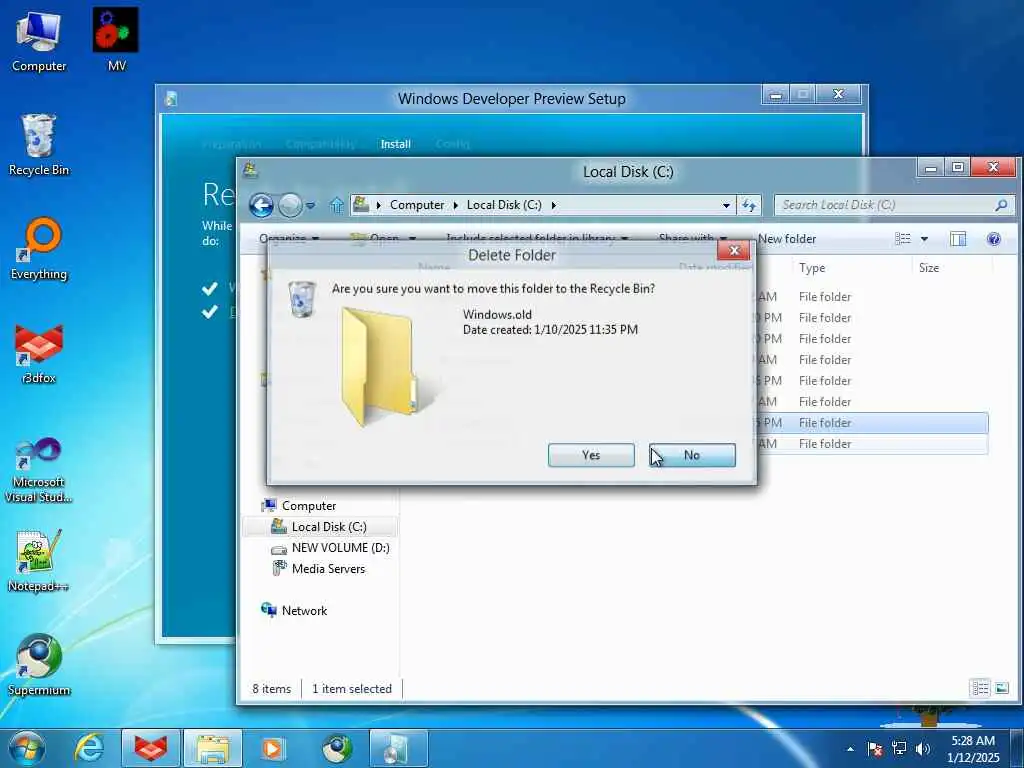Screen dimensions: 1024x768
Task: Go forward in Local Disk explorer
Action: pyautogui.click(x=290, y=206)
